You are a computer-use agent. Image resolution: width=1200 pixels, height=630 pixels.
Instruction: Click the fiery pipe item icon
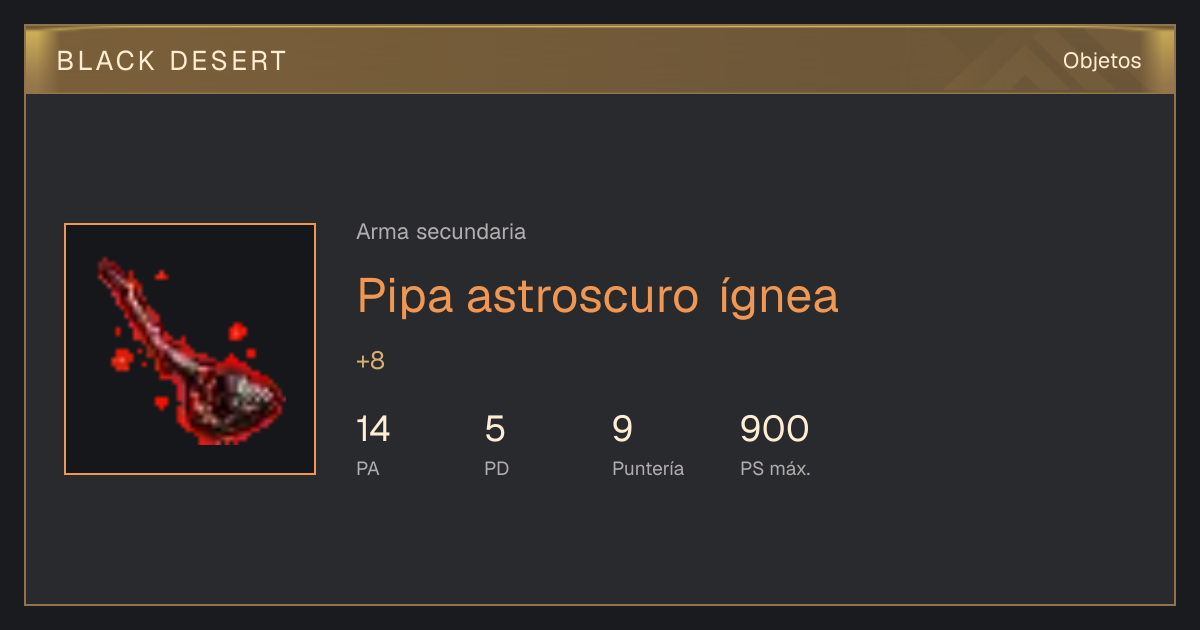coord(190,349)
